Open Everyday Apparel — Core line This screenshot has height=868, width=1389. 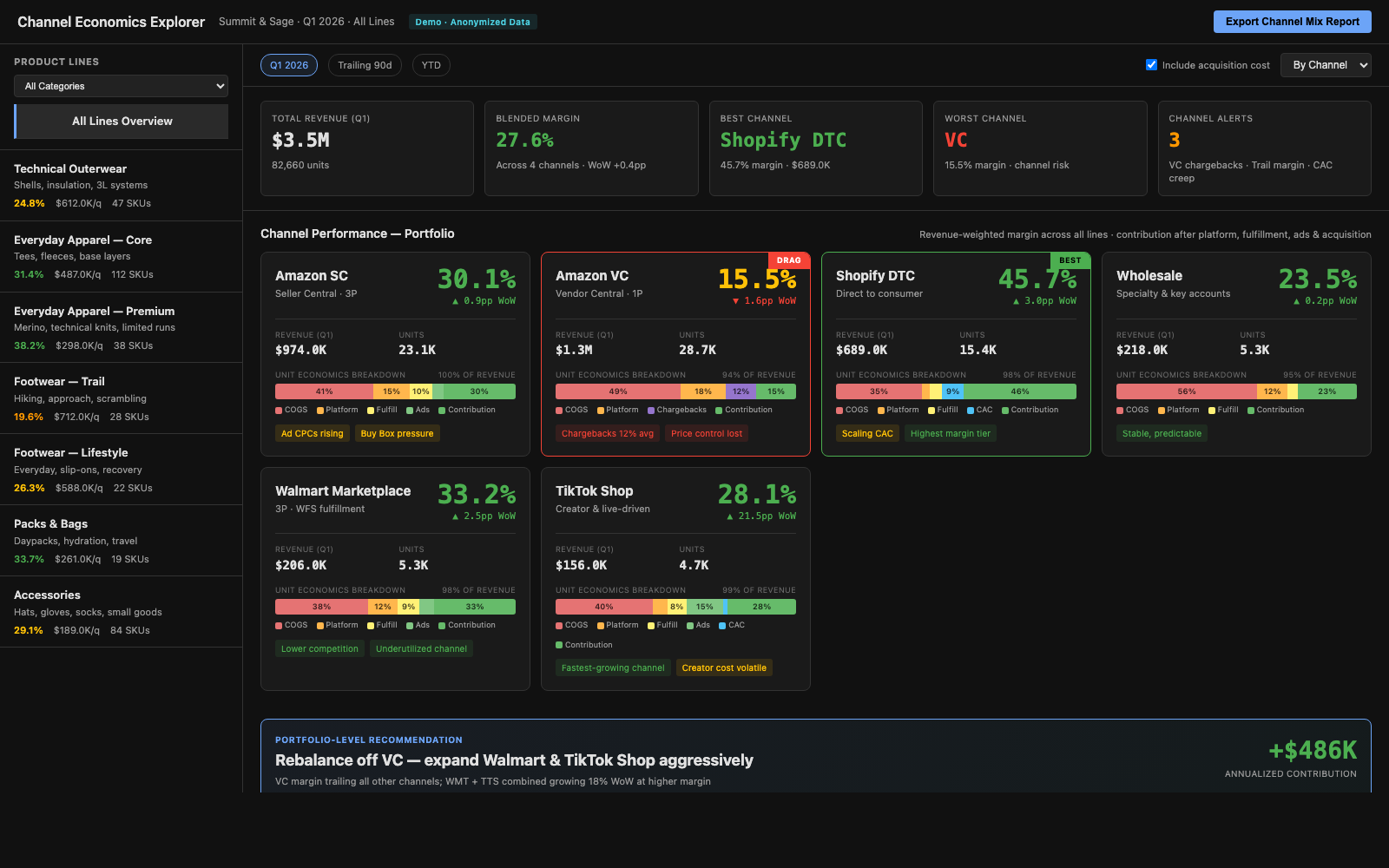coord(122,257)
